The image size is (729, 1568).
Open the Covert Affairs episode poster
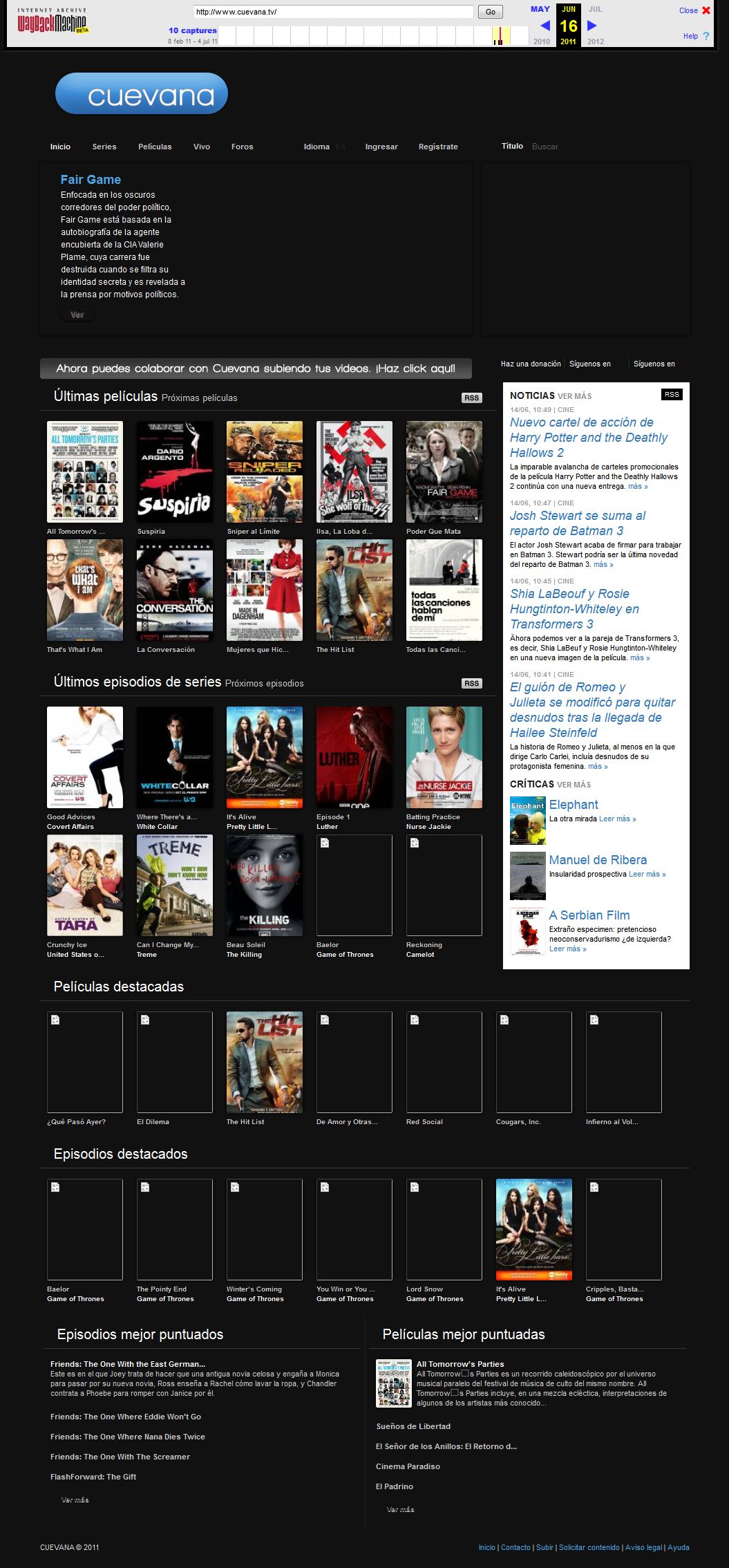(x=85, y=757)
